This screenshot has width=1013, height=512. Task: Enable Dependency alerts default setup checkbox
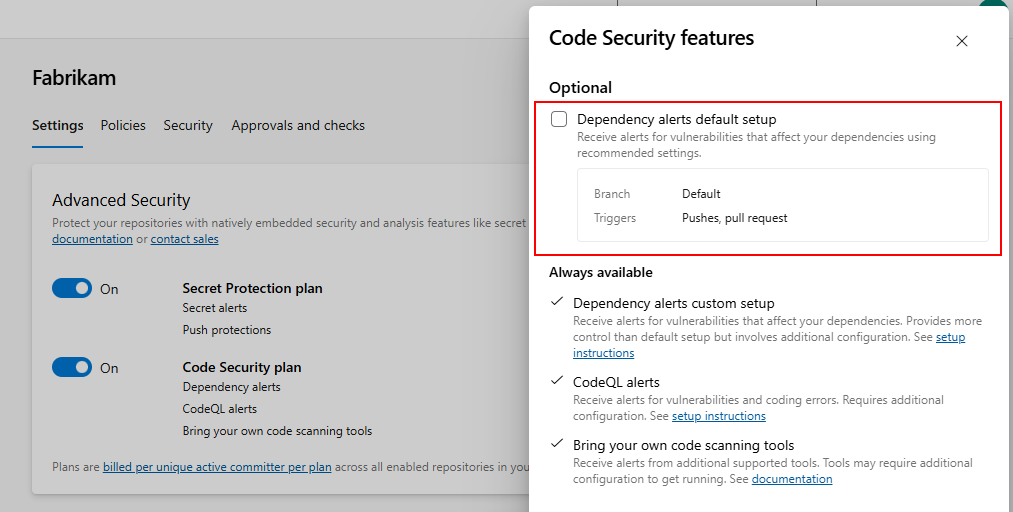point(560,119)
